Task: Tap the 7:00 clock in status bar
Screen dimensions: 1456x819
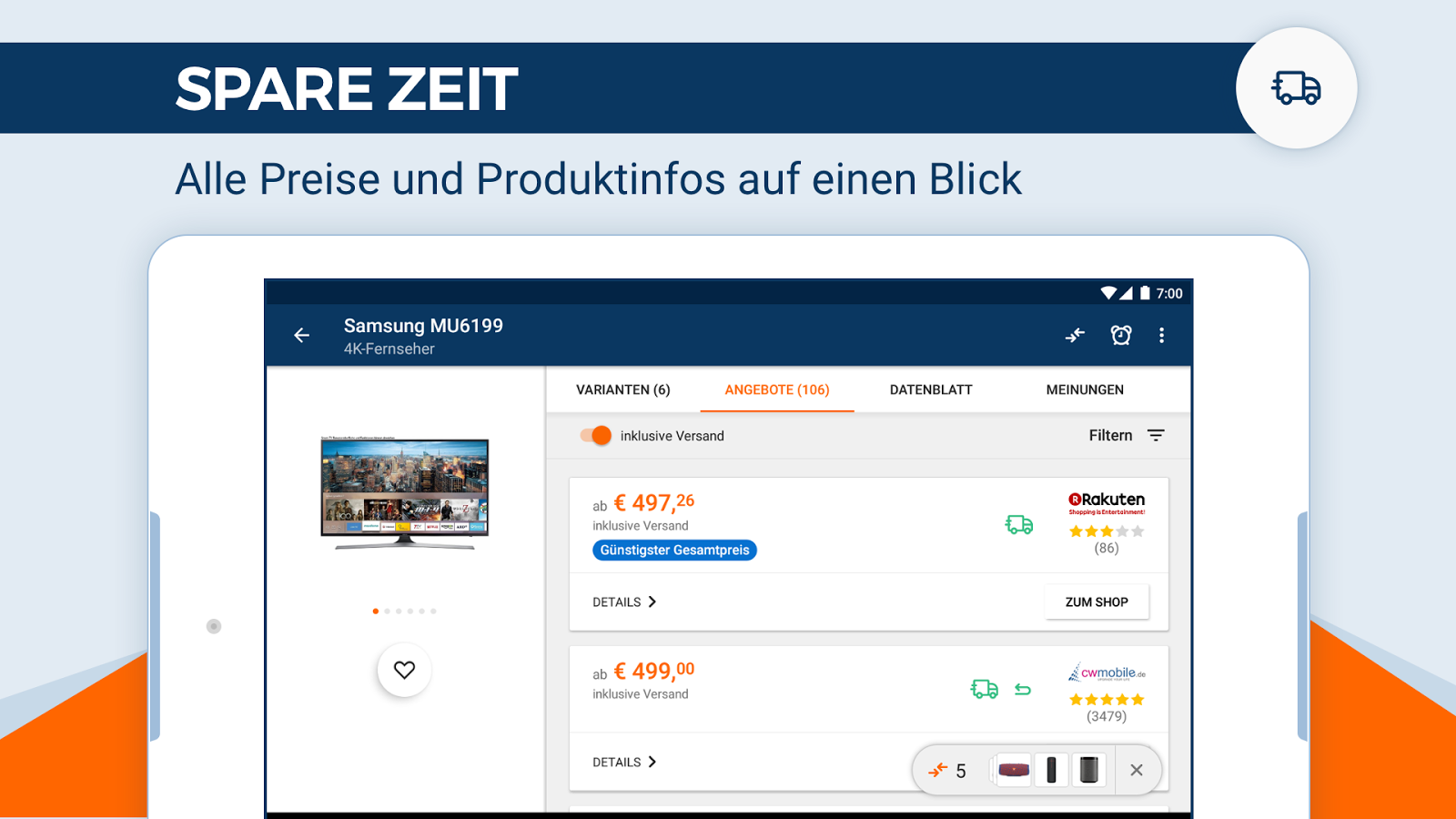Action: [1169, 294]
